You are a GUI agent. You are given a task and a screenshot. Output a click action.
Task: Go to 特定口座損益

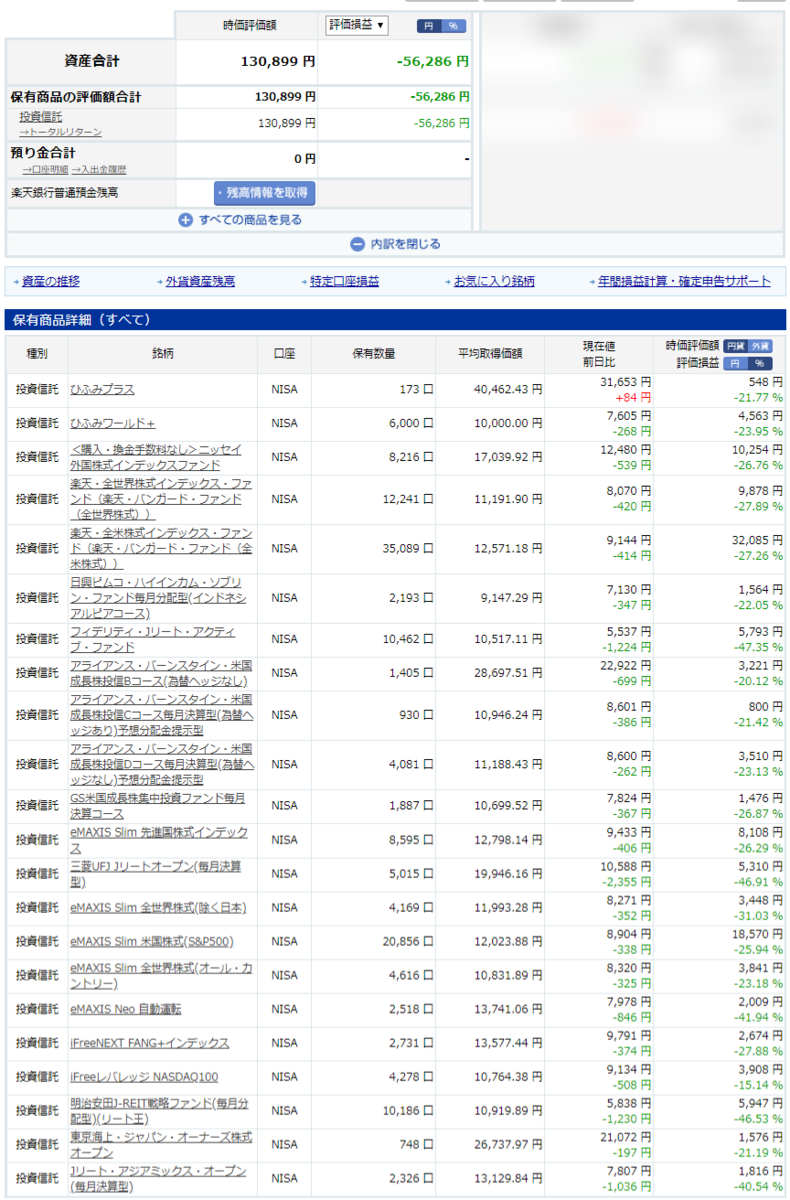point(344,282)
